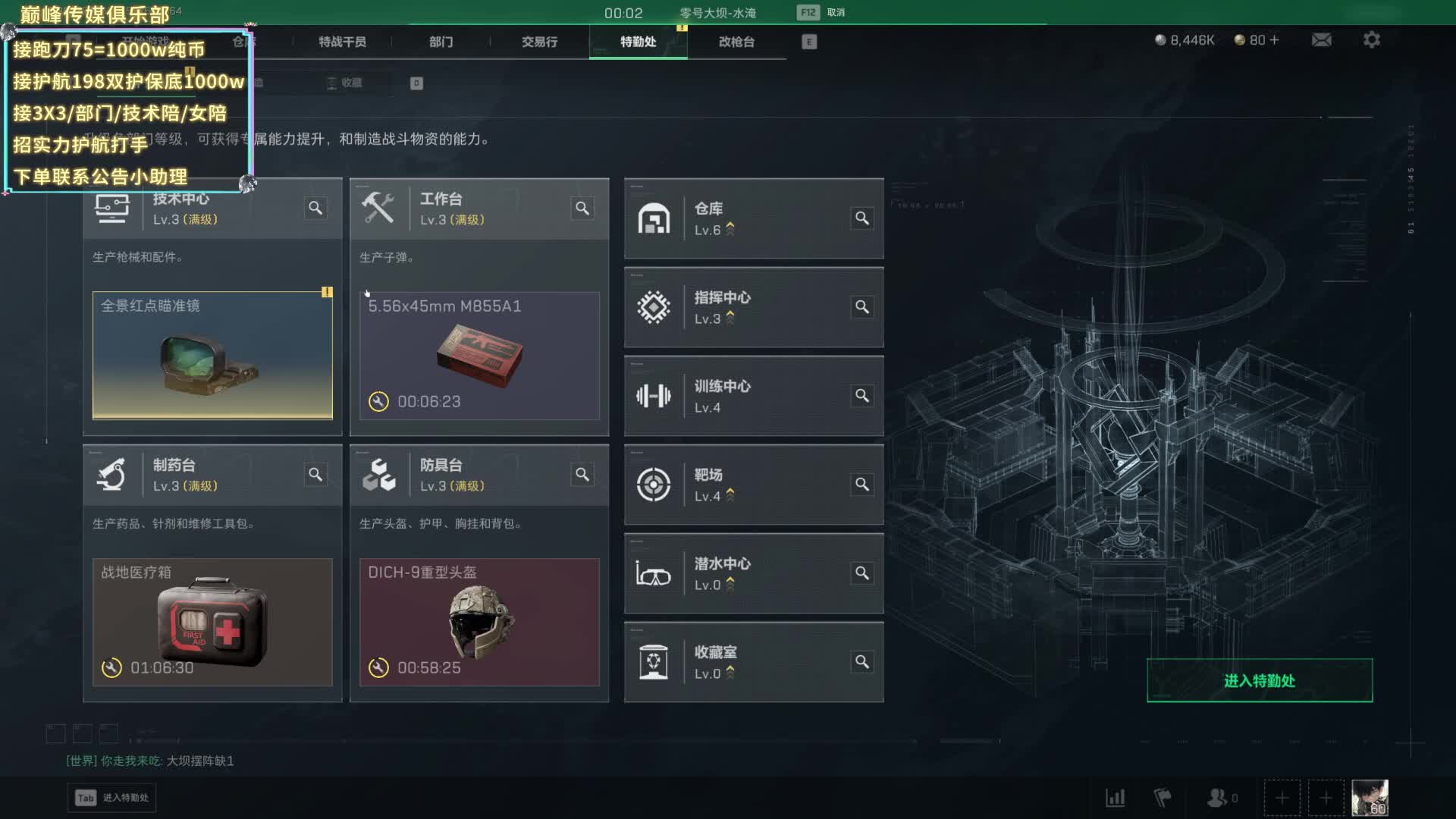This screenshot has width=1456, height=819.
Task: Click the 靶场 target icon
Action: (653, 485)
